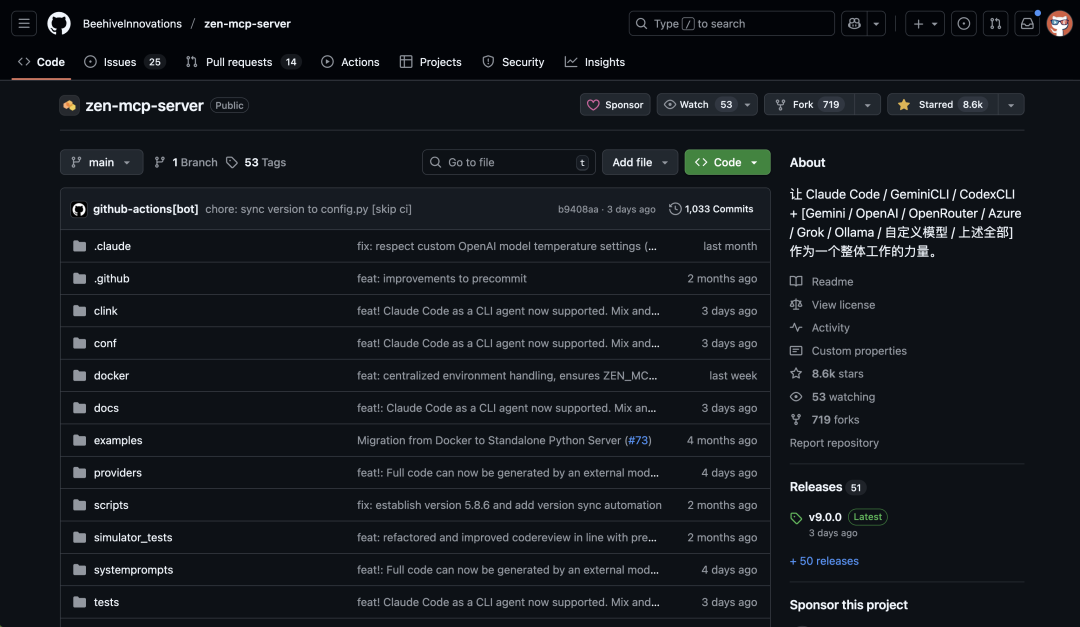Expand the green Code dropdown

pyautogui.click(x=727, y=162)
